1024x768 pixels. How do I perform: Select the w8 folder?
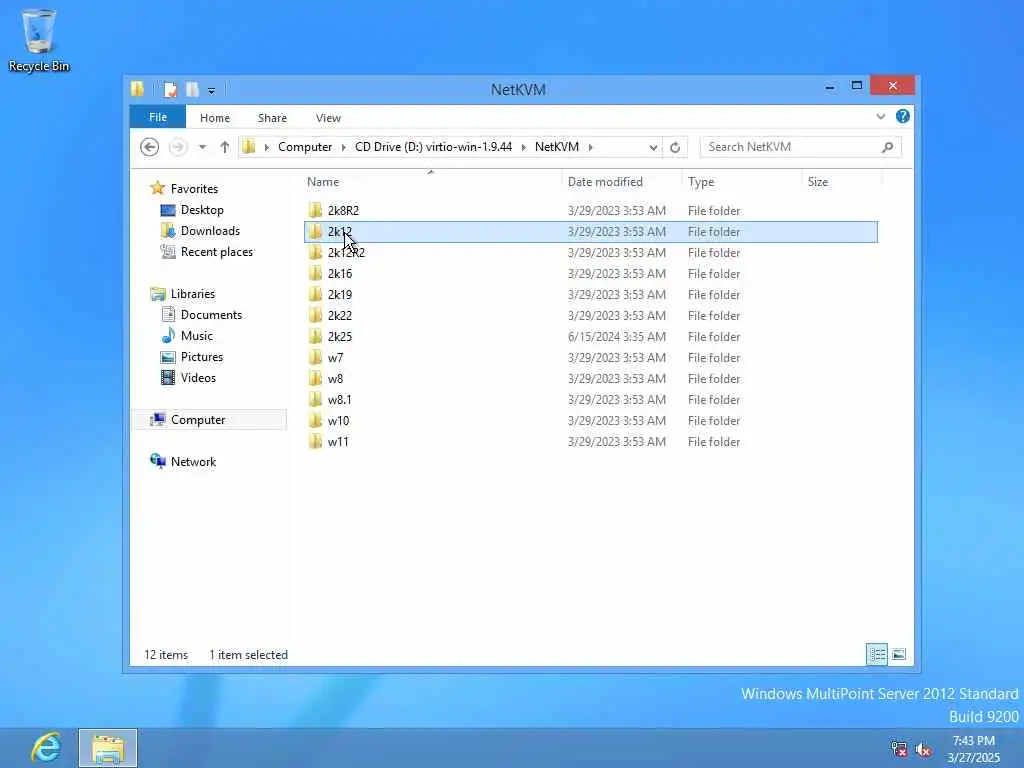click(x=335, y=379)
